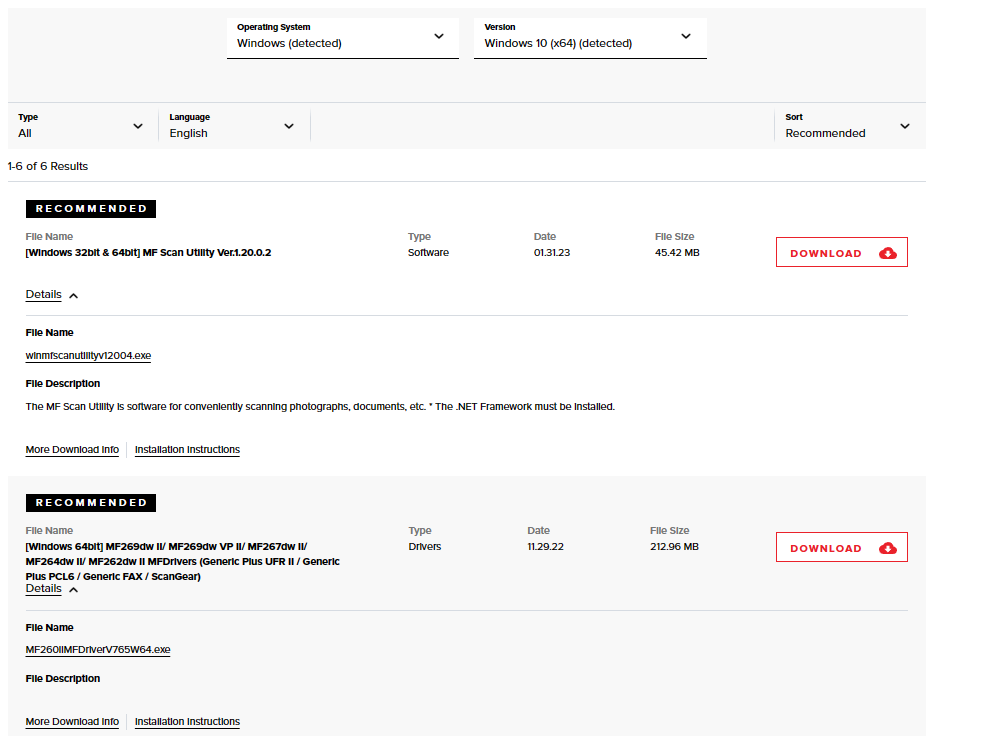The width and height of the screenshot is (994, 736).
Task: Open the MF260IIMFDriverV765W64.exe file link
Action: pos(98,650)
